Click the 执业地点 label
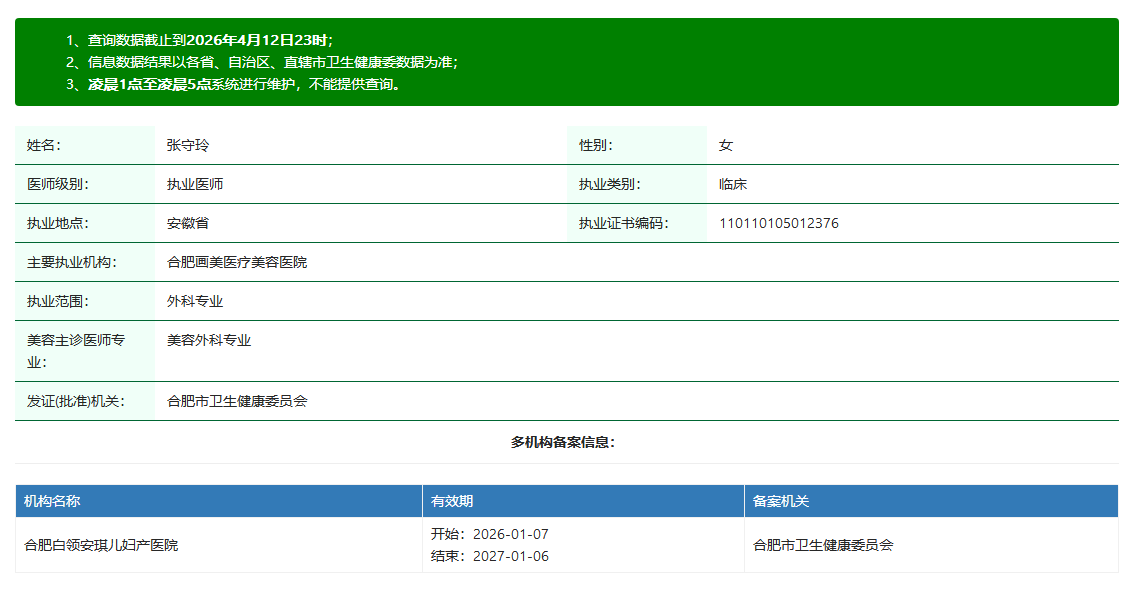 58,223
